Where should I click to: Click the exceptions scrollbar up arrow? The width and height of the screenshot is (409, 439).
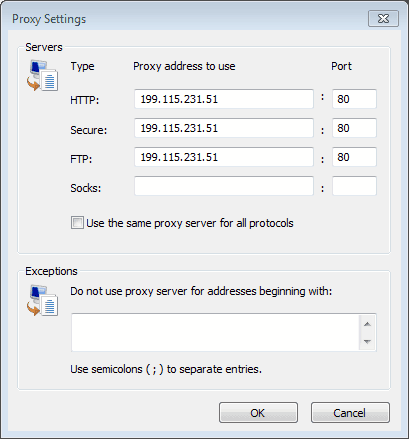tap(368, 324)
